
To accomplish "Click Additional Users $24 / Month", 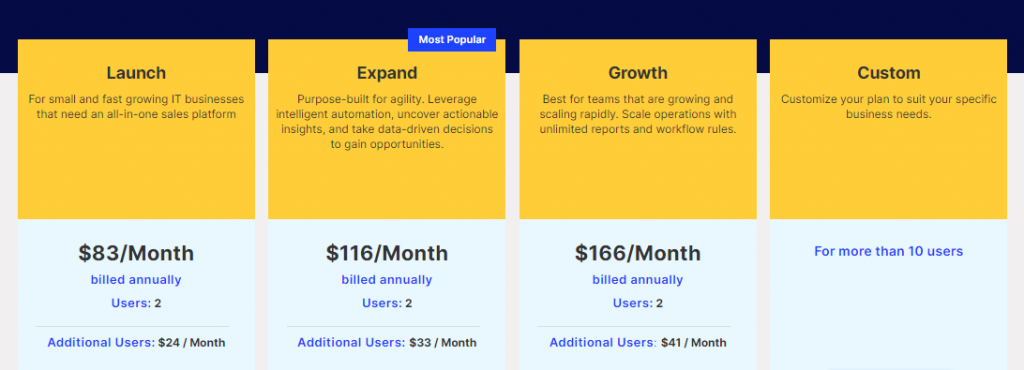I will click(x=136, y=343).
